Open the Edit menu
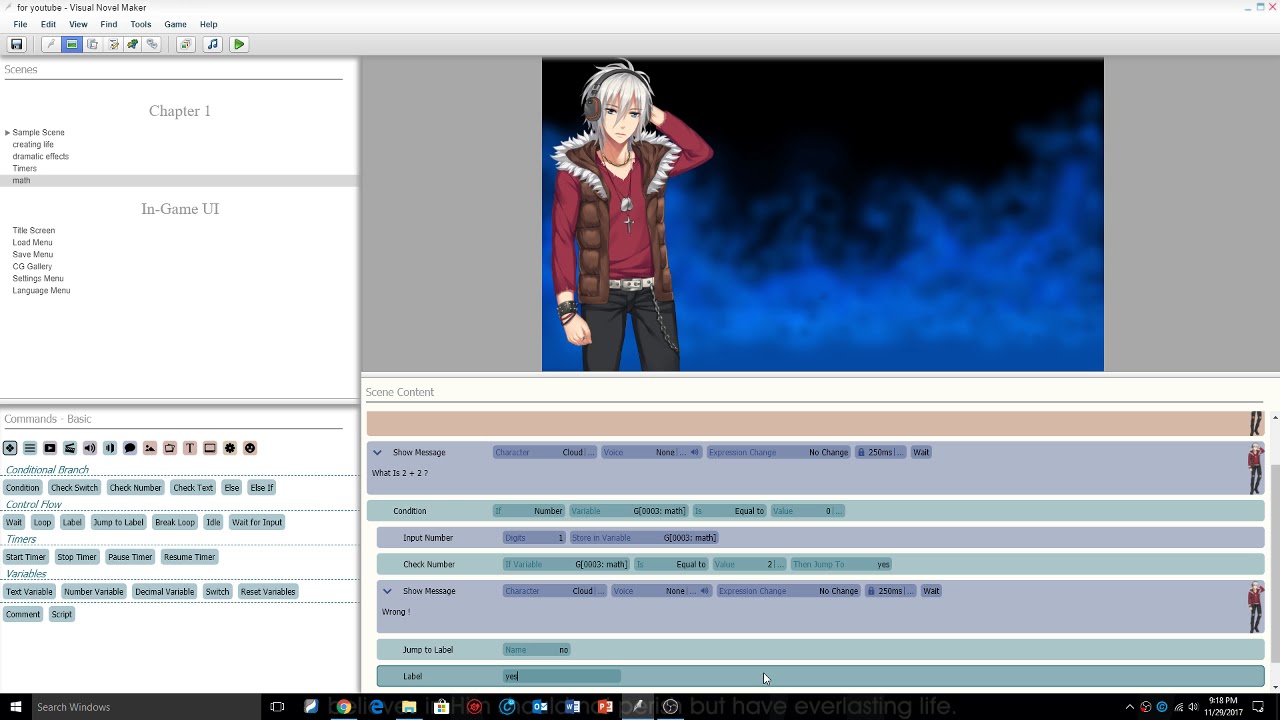 click(x=48, y=24)
